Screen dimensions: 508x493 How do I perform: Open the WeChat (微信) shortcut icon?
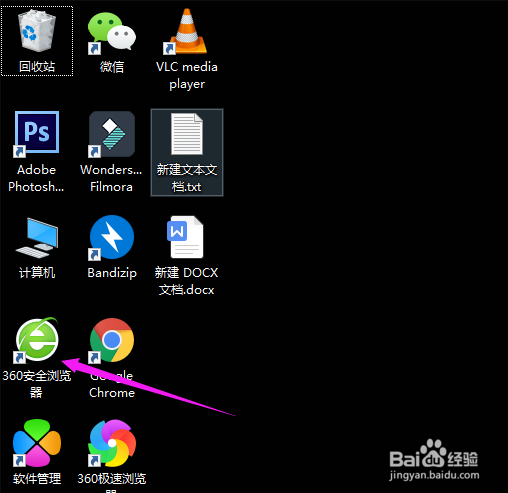pyautogui.click(x=112, y=33)
